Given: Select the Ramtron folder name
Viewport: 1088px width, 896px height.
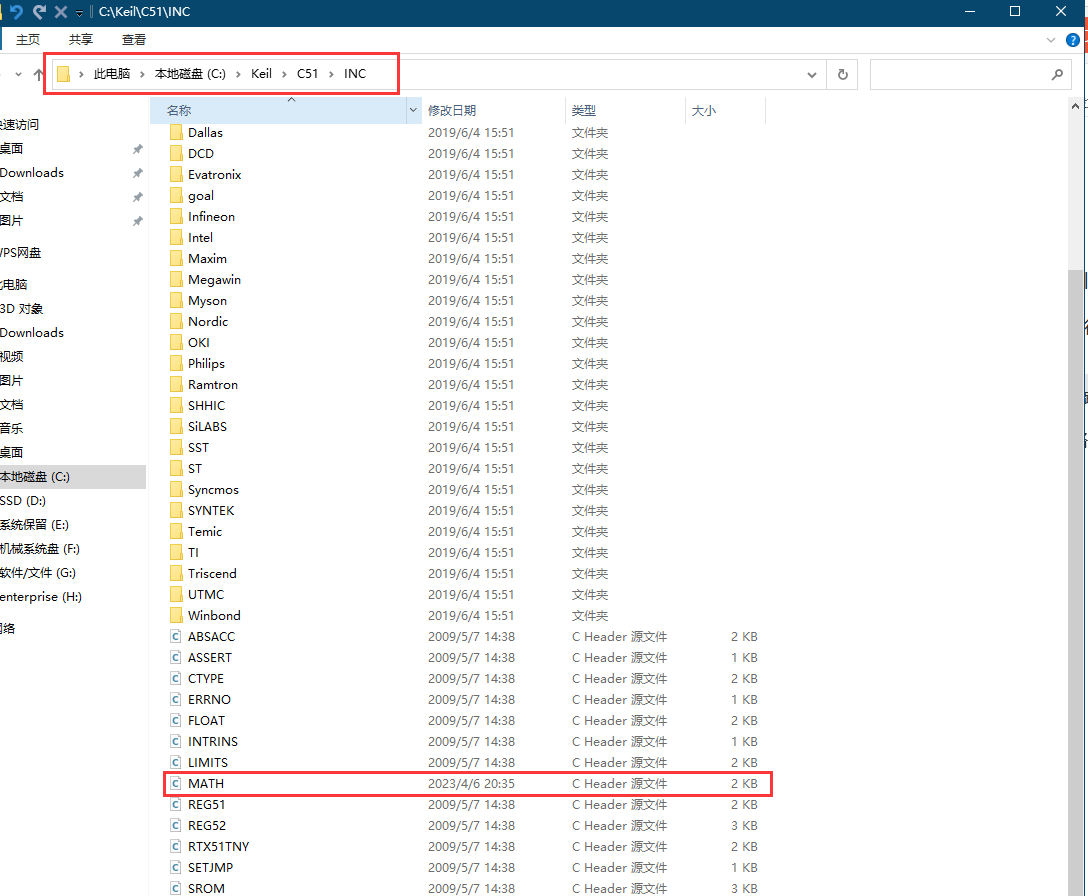Looking at the screenshot, I should [213, 384].
